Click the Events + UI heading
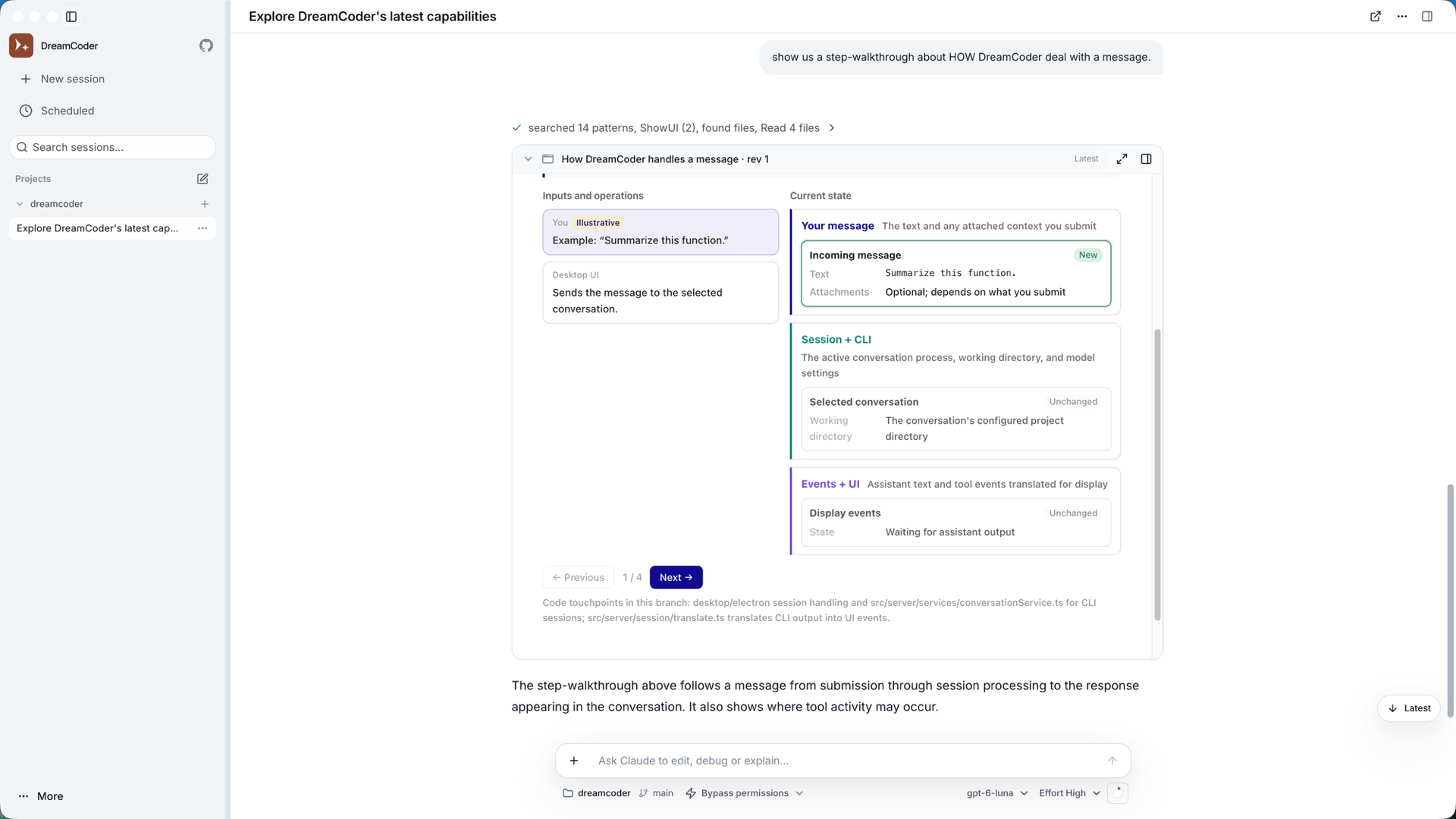 830,485
